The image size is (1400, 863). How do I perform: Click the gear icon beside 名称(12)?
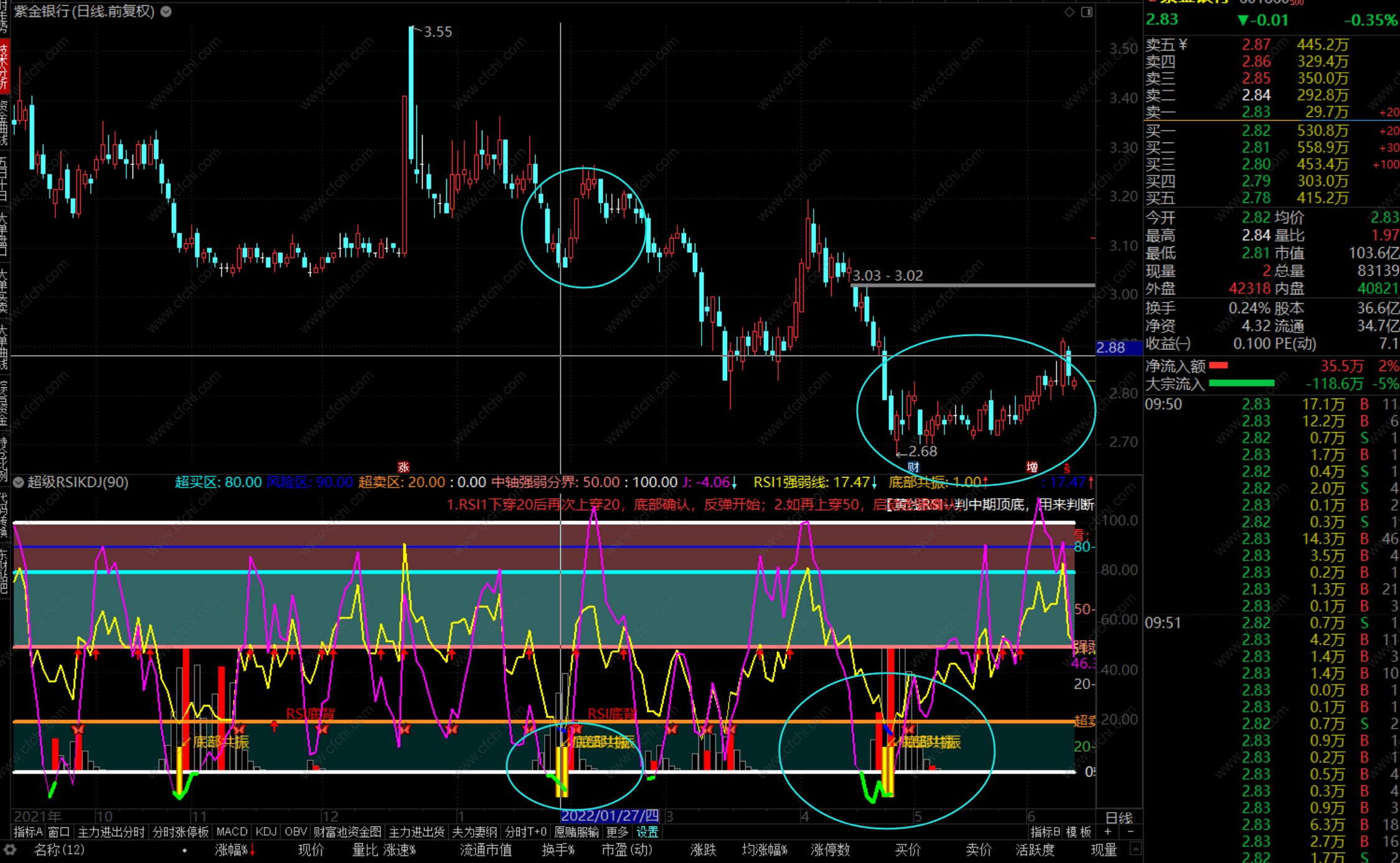pyautogui.click(x=10, y=850)
